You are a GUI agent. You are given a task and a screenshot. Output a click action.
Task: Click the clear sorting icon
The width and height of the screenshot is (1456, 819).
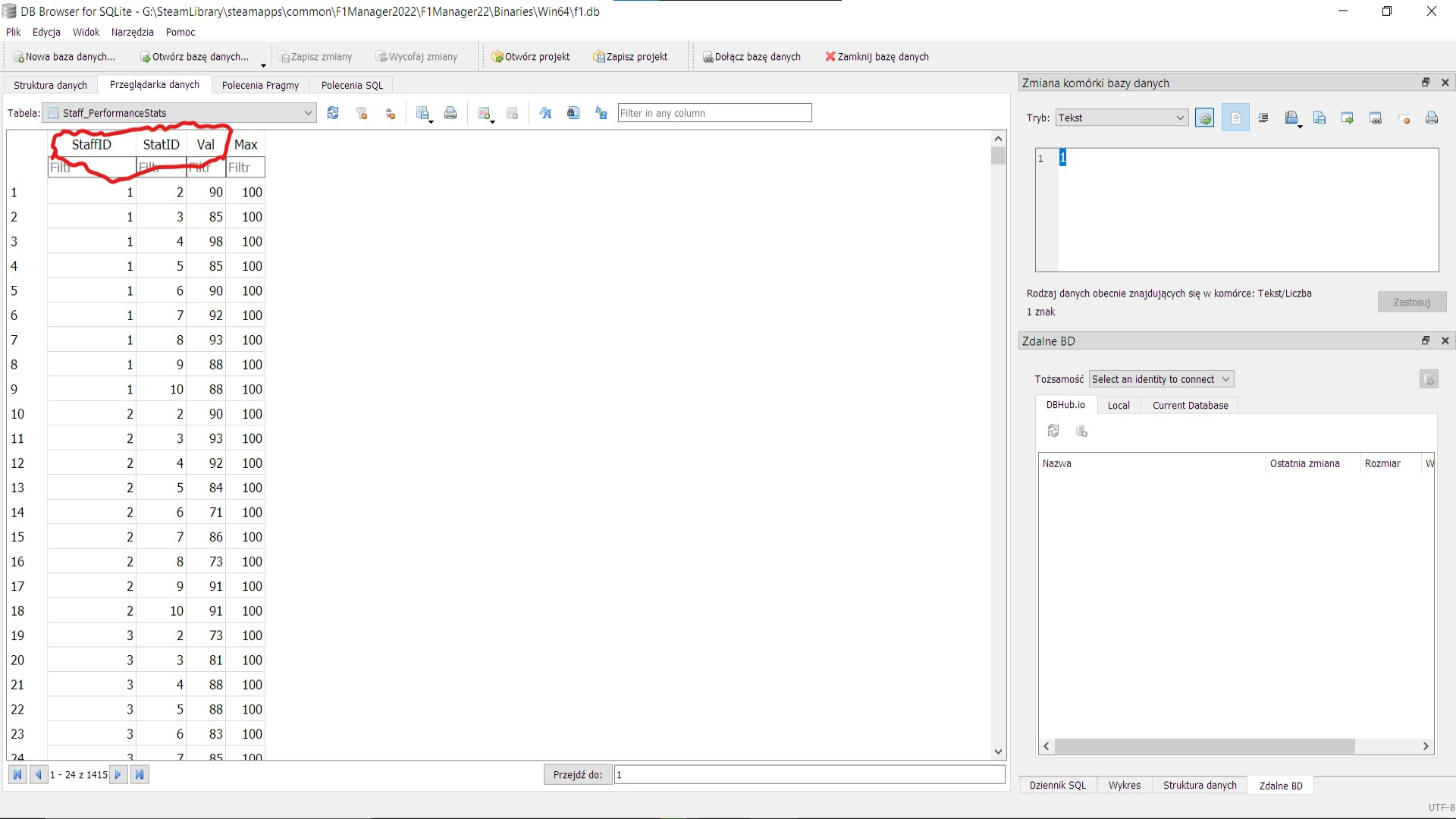point(391,113)
